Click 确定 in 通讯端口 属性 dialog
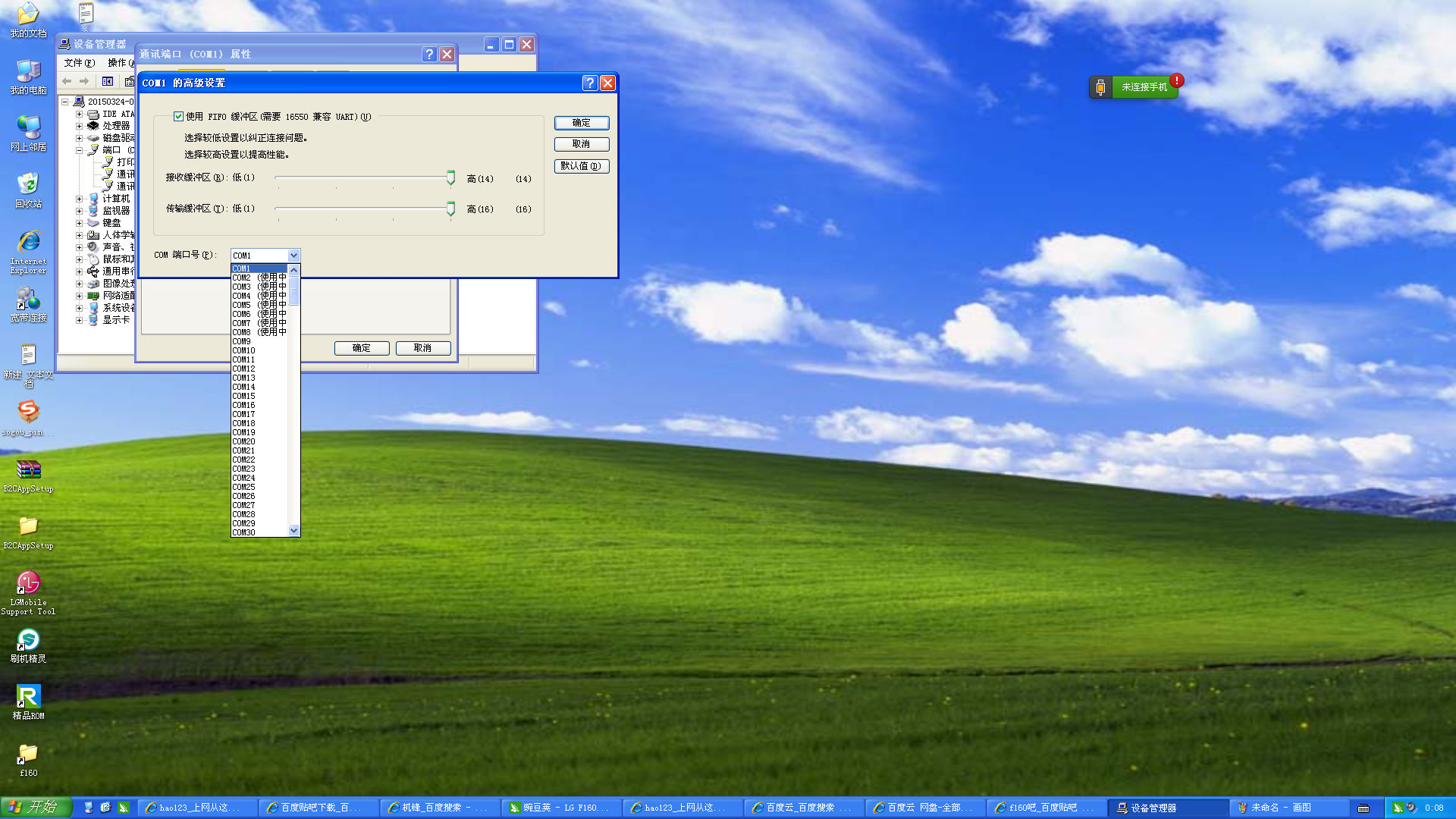This screenshot has height=819, width=1456. click(362, 348)
